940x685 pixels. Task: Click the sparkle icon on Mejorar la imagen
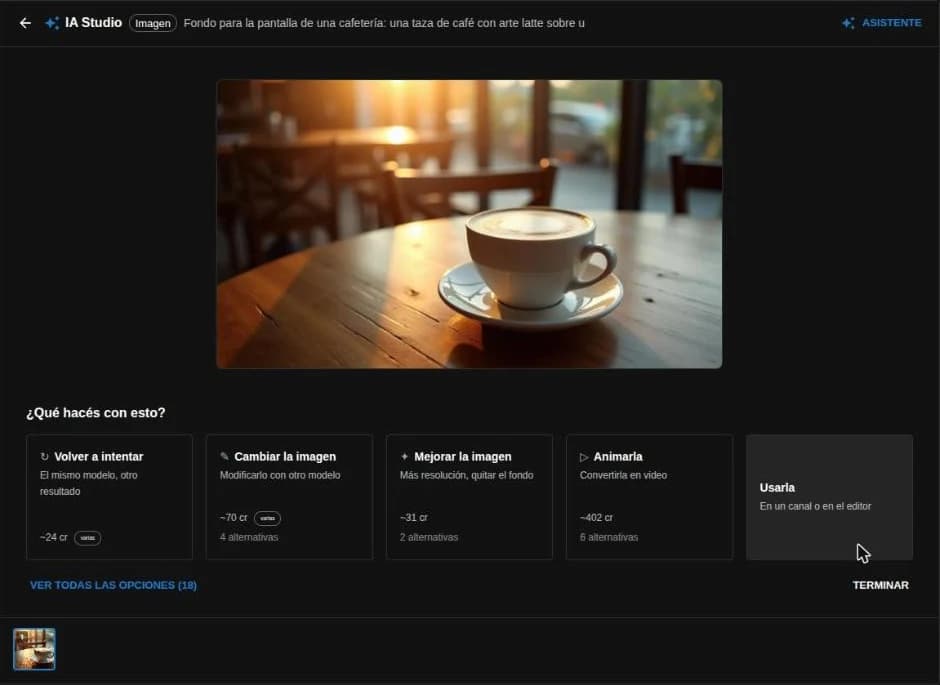point(404,457)
